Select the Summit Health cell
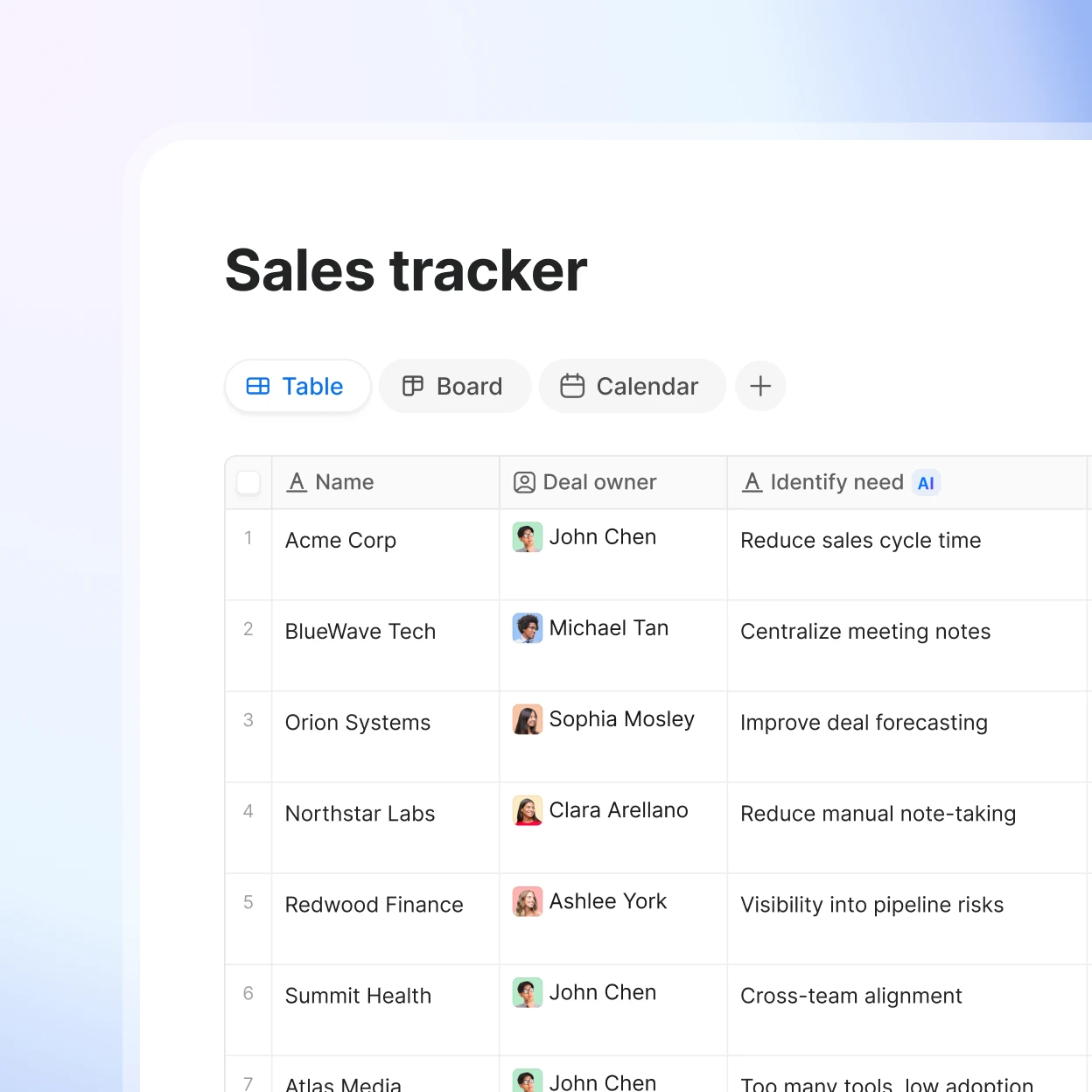 [386, 1010]
